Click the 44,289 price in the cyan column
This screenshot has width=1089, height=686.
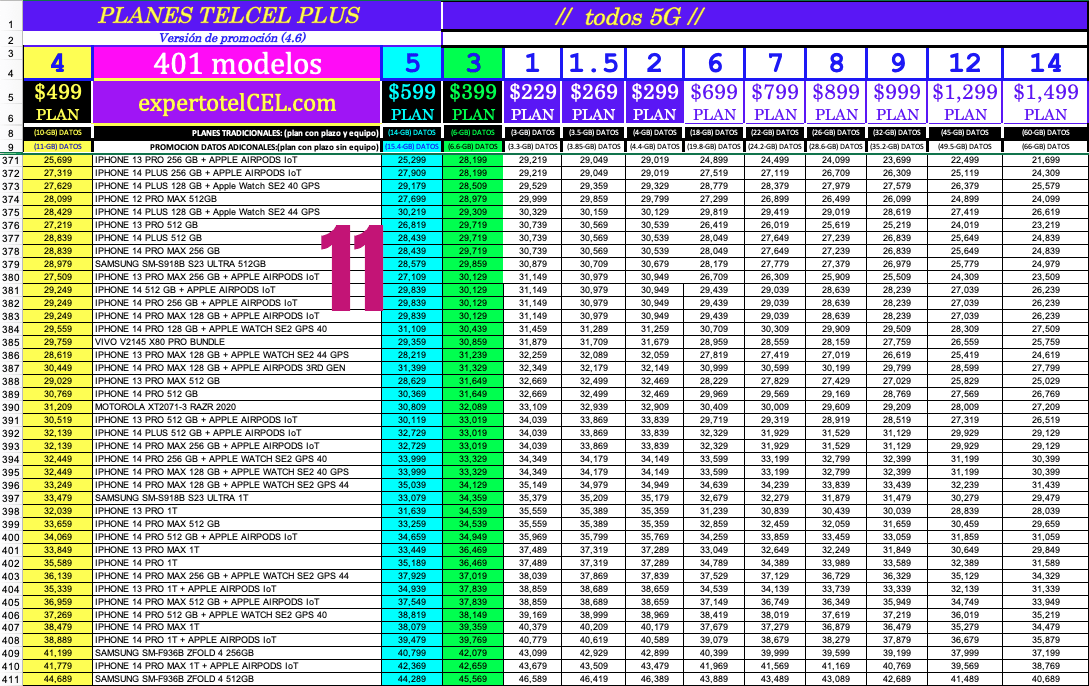pos(412,679)
